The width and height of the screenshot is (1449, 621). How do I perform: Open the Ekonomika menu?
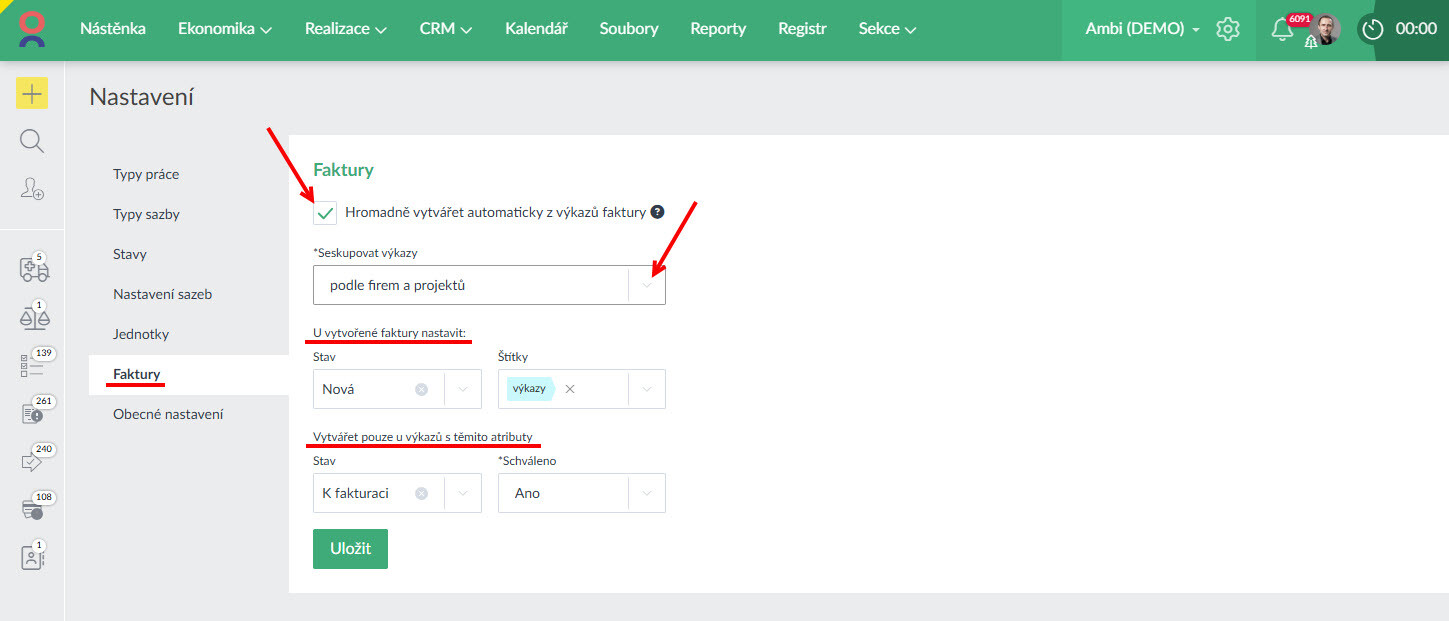click(x=225, y=29)
